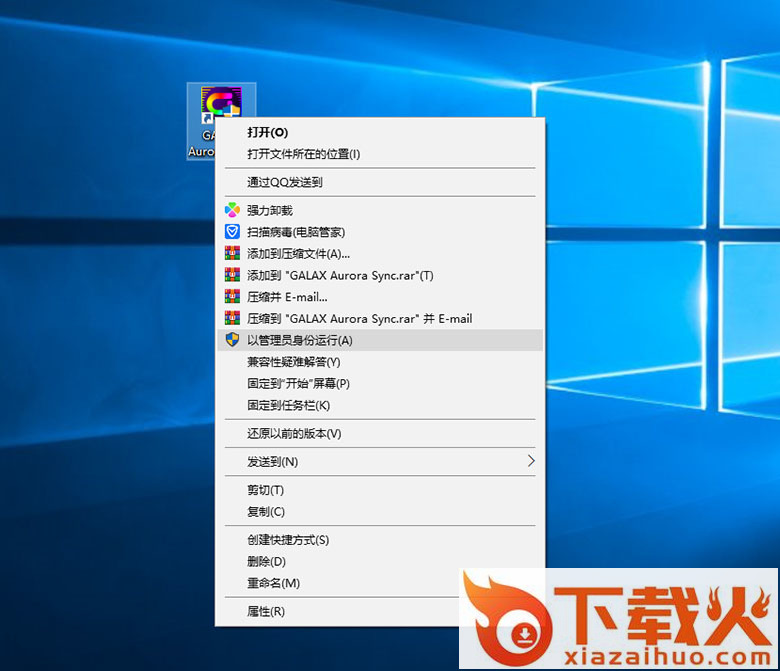
Task: Click the blue shield icon beside 扫描病毒
Action: tap(232, 232)
